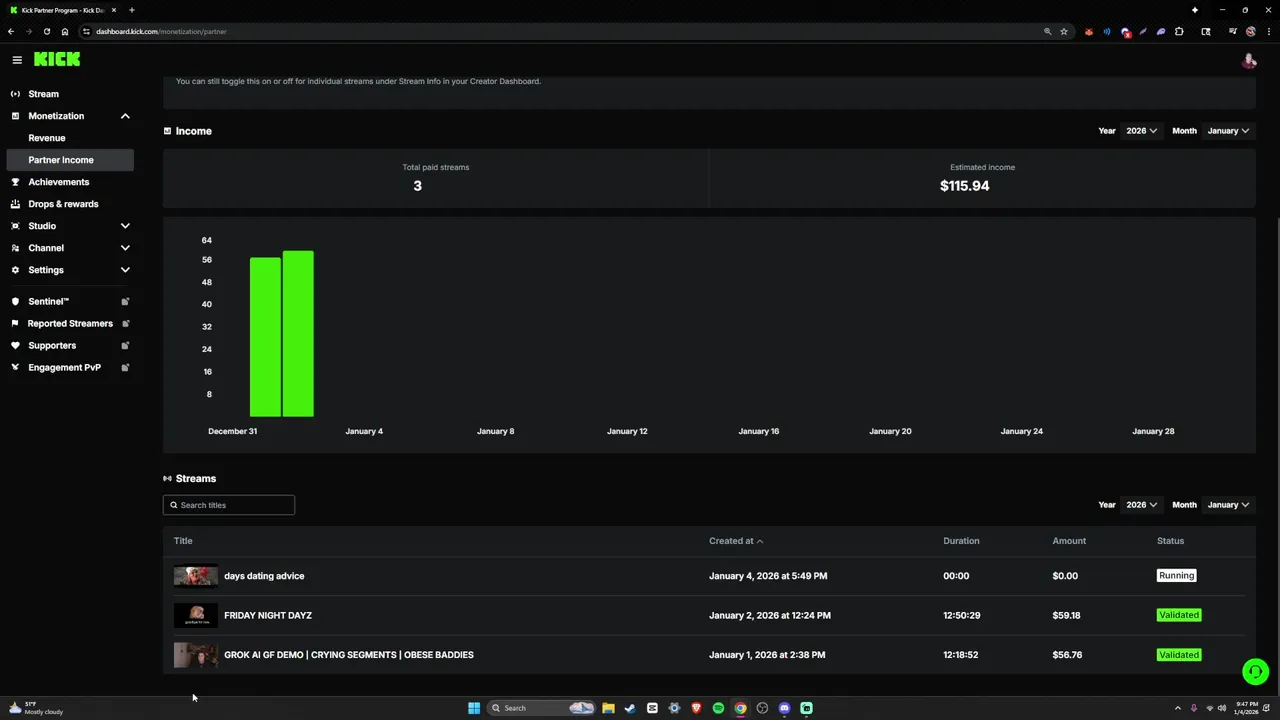1280x720 pixels.
Task: Open Chrome three-dot menu
Action: tap(1269, 31)
